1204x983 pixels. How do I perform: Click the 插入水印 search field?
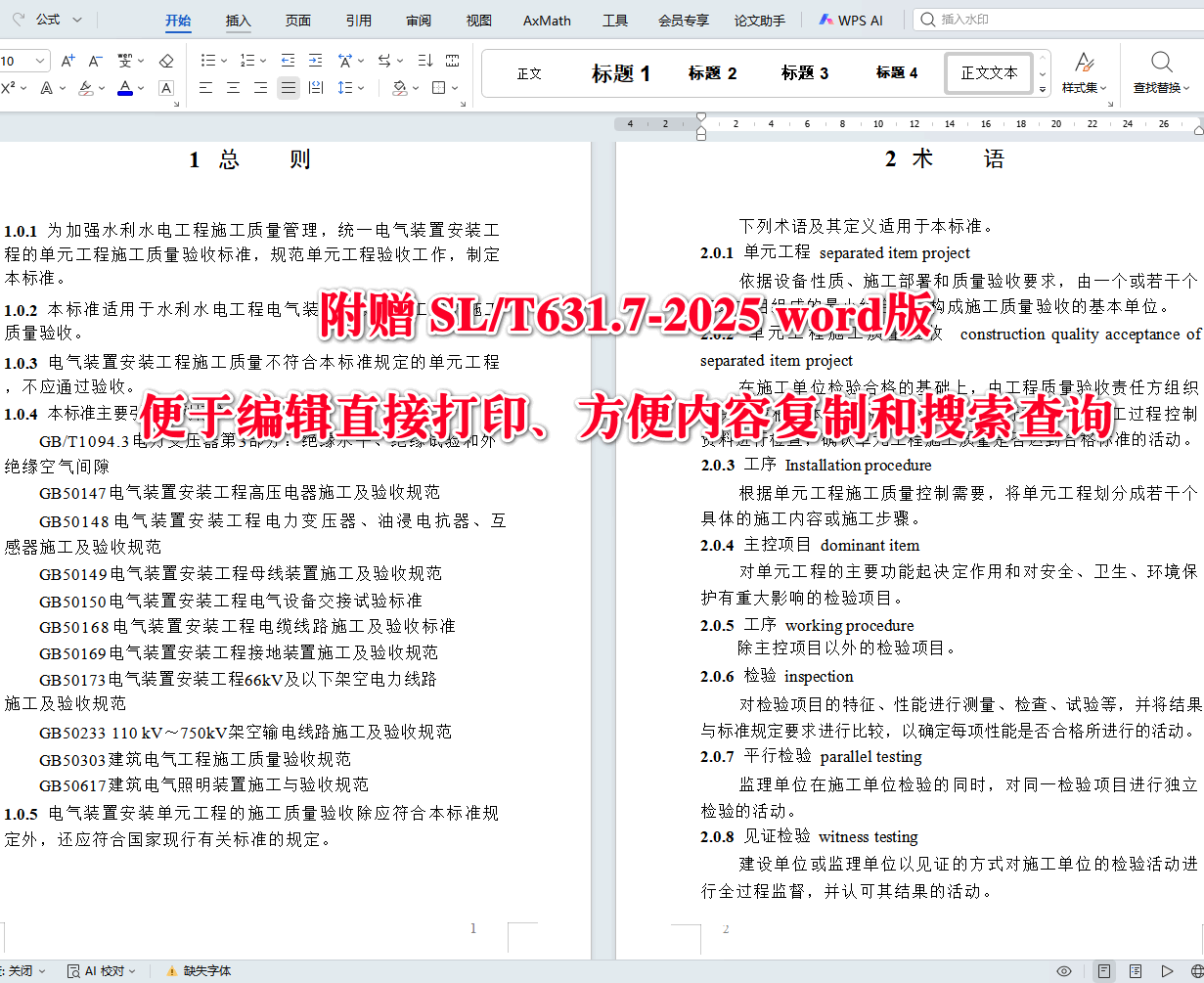[1060, 20]
